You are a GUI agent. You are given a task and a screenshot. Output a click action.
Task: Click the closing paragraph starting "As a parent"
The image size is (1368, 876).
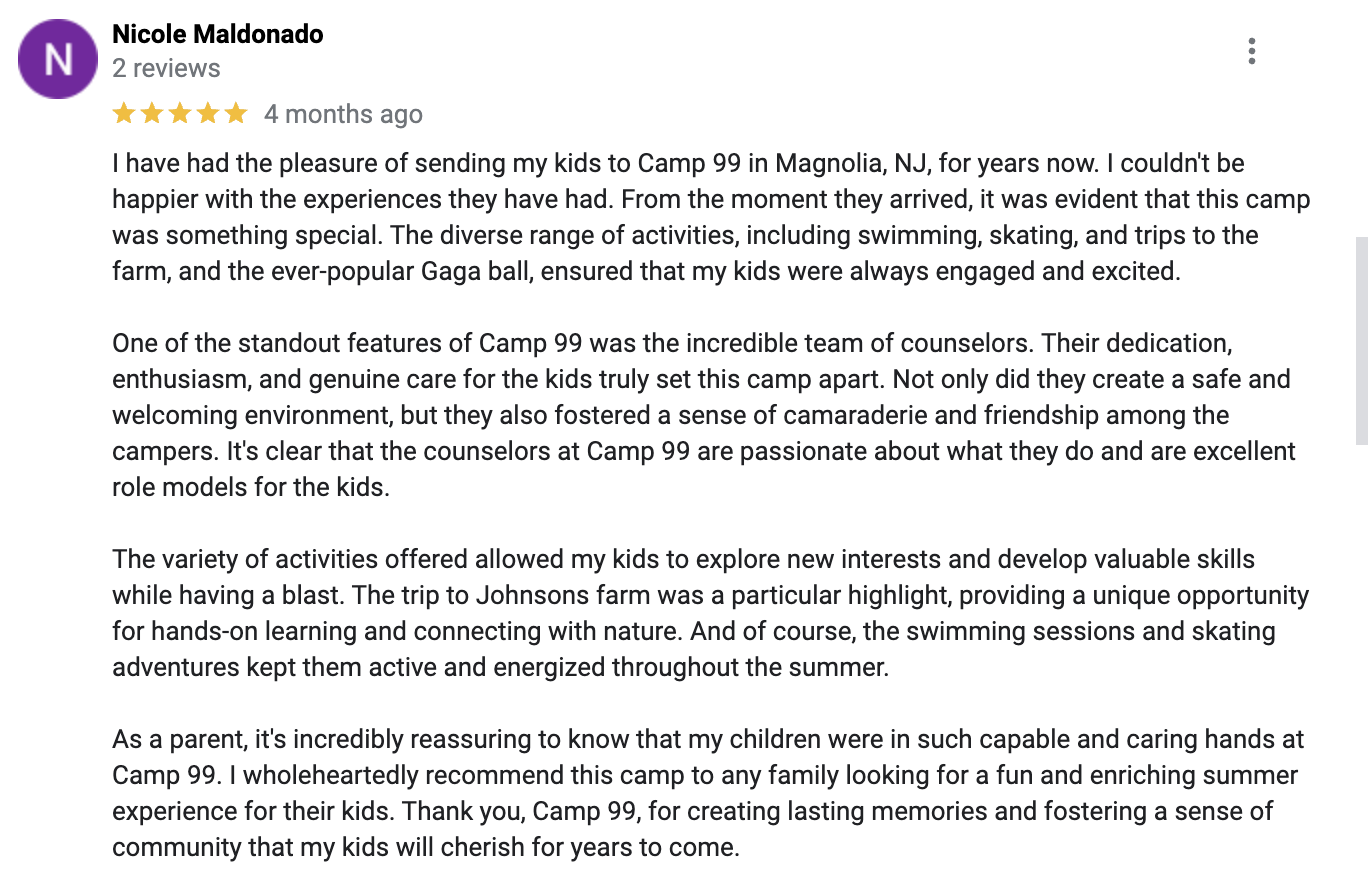708,793
